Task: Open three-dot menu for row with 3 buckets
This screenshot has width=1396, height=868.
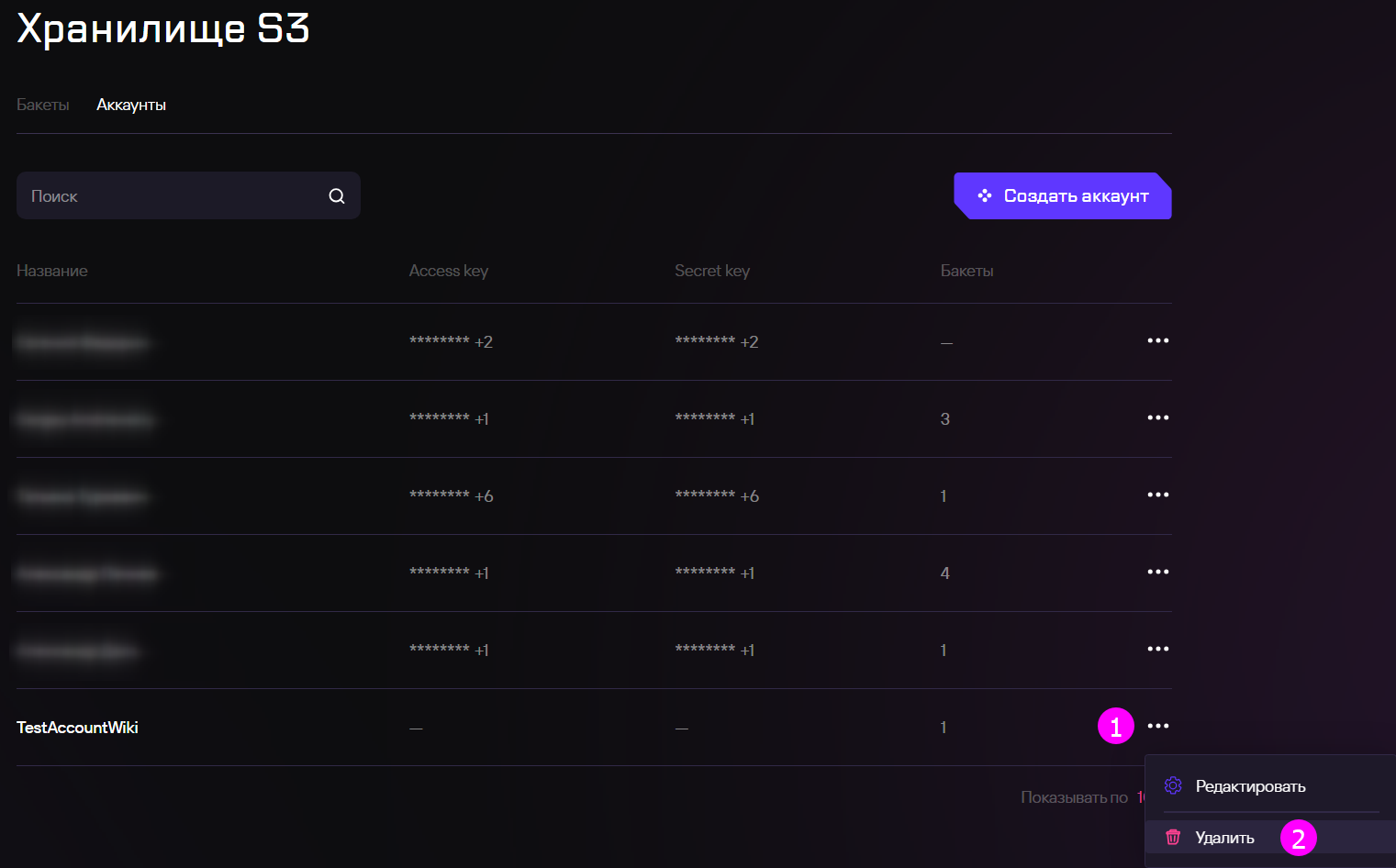Action: pyautogui.click(x=1158, y=417)
